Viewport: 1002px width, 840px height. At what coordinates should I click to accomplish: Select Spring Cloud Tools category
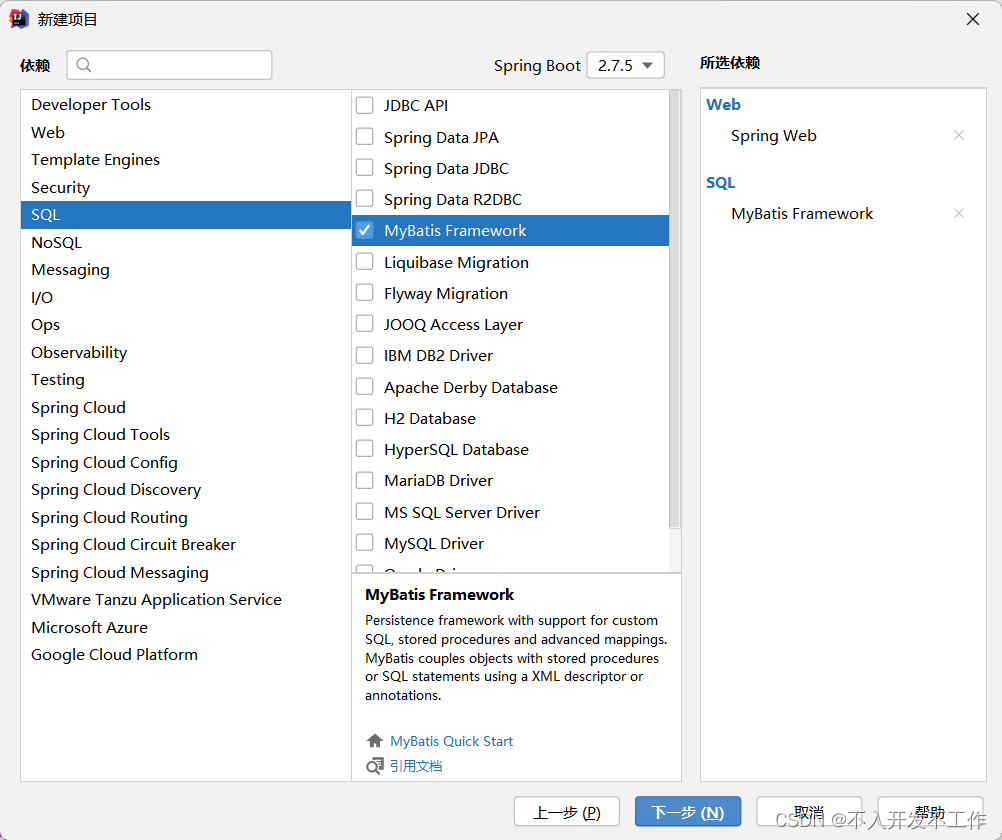coord(185,435)
